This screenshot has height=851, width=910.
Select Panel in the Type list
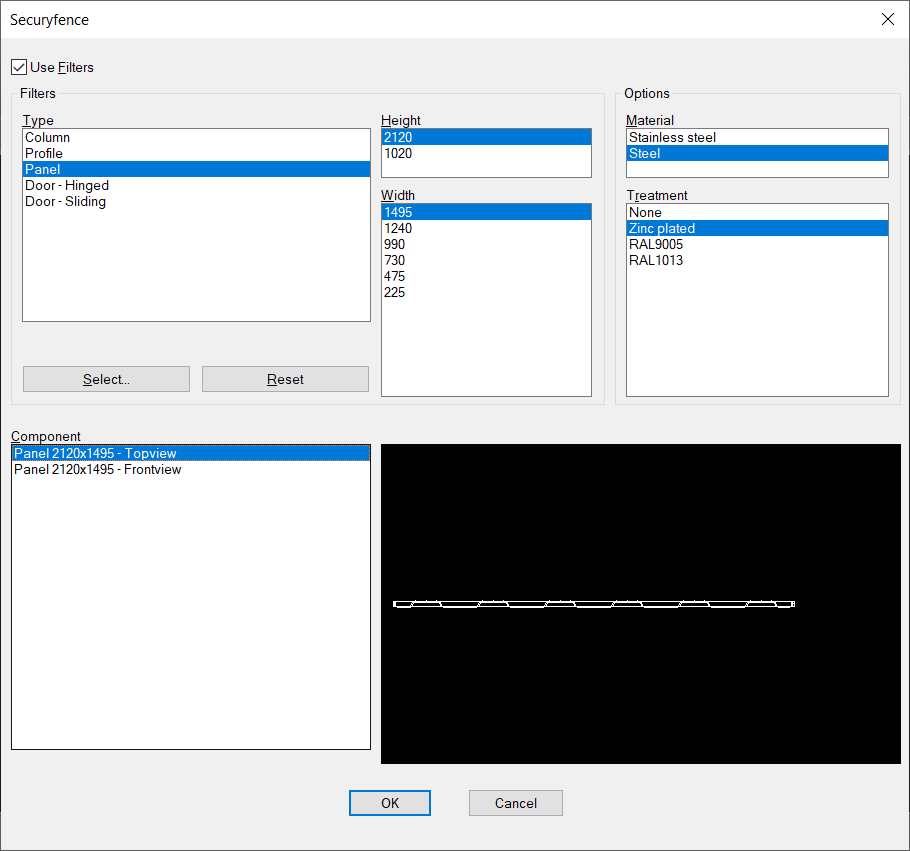point(196,170)
